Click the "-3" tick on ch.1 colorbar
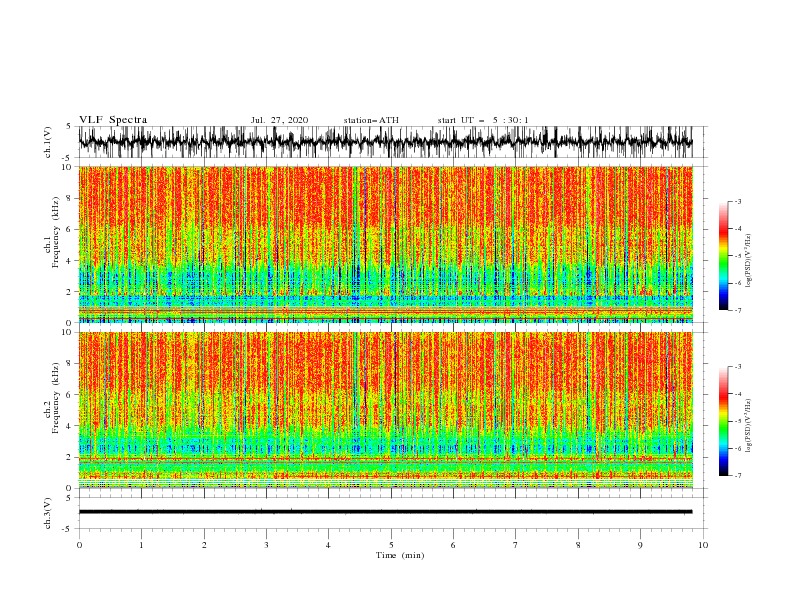Viewport: 792px width, 612px height. point(738,201)
